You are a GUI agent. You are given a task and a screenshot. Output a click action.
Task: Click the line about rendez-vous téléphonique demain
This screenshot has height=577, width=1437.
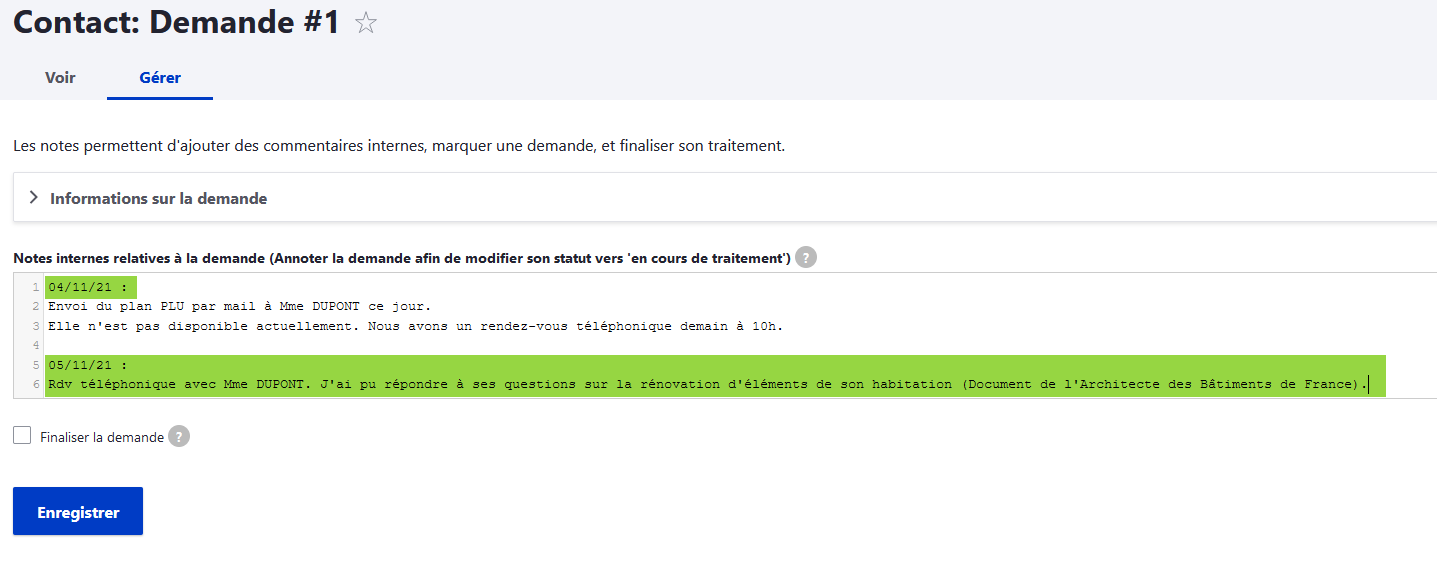click(x=415, y=326)
